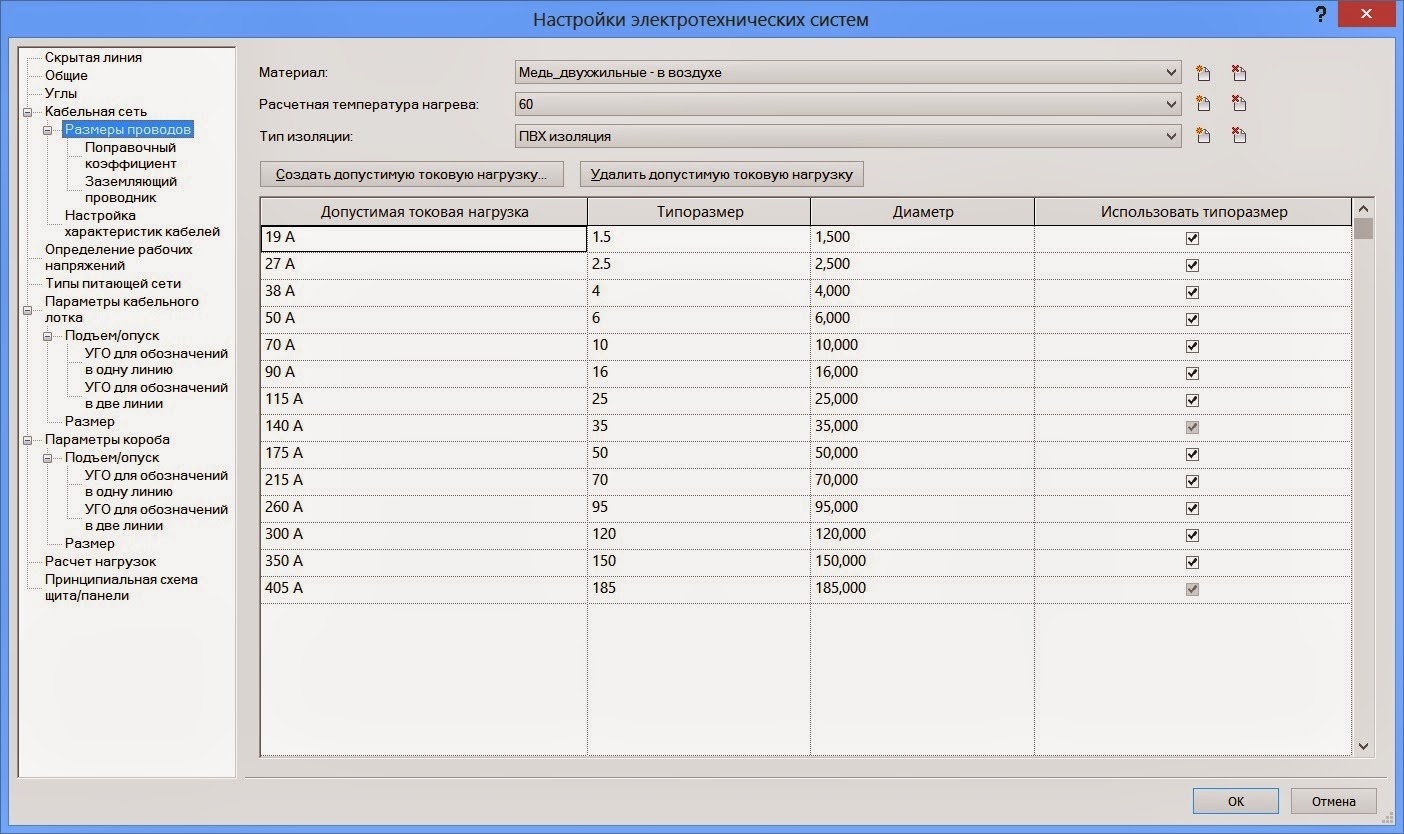Create a new heating temperature entry

pos(1203,103)
